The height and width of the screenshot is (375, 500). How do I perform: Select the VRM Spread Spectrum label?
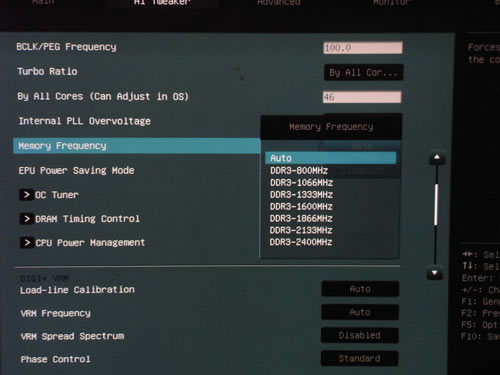72,337
